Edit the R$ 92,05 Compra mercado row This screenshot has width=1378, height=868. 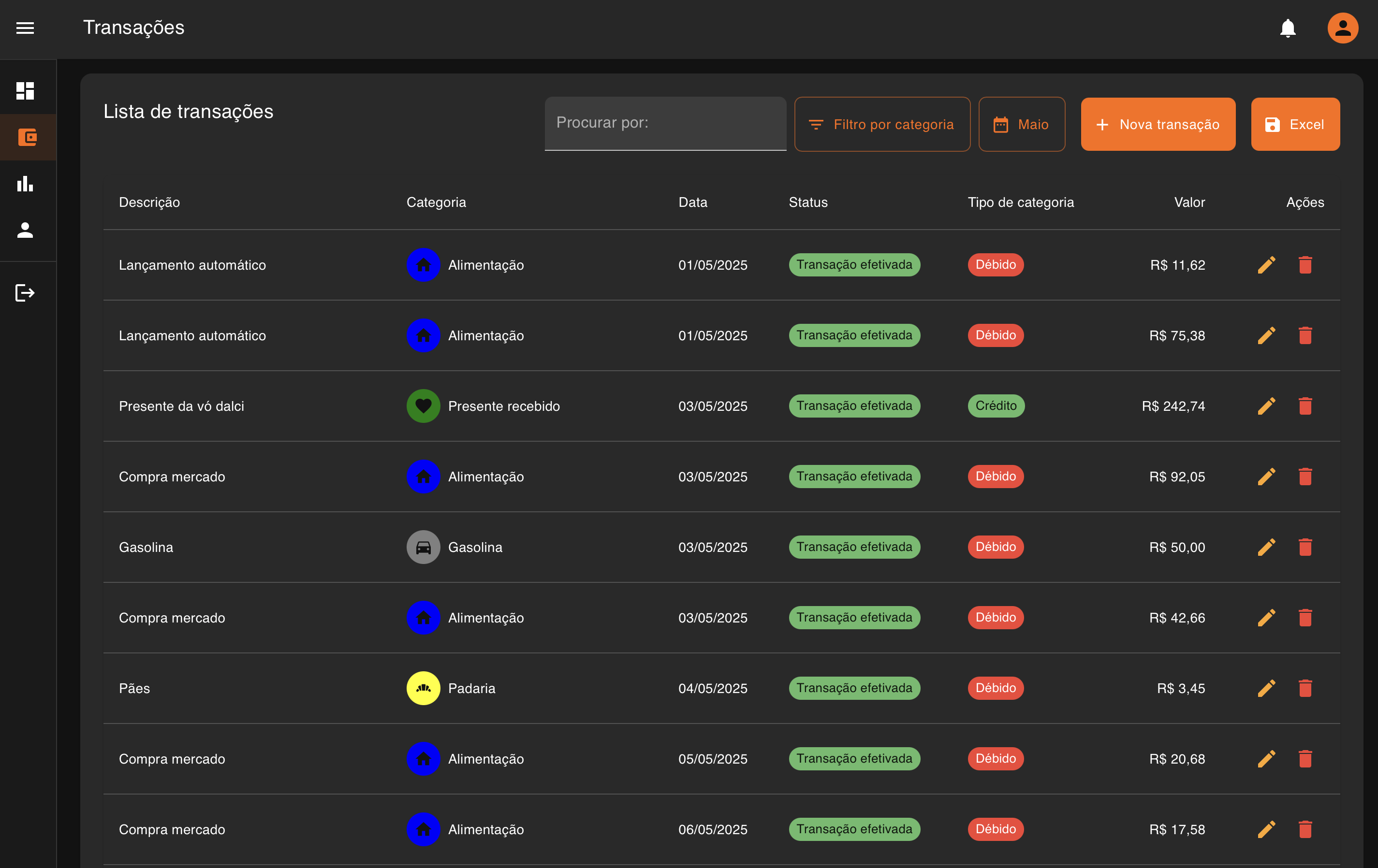1266,477
